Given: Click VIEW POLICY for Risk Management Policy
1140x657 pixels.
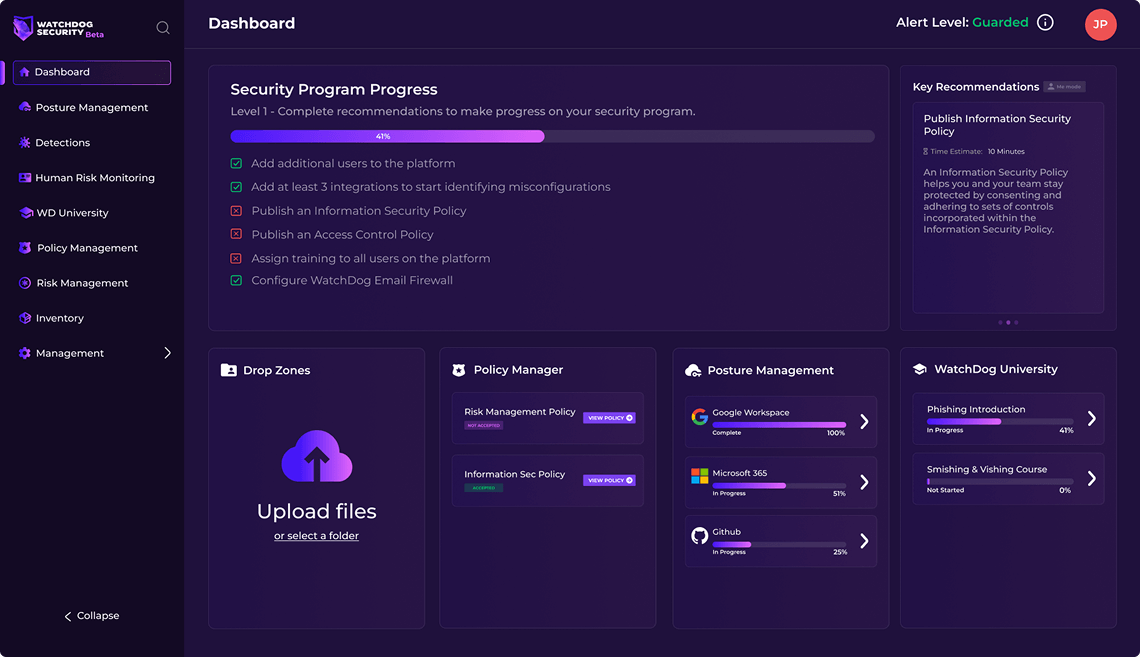Looking at the screenshot, I should coord(609,418).
